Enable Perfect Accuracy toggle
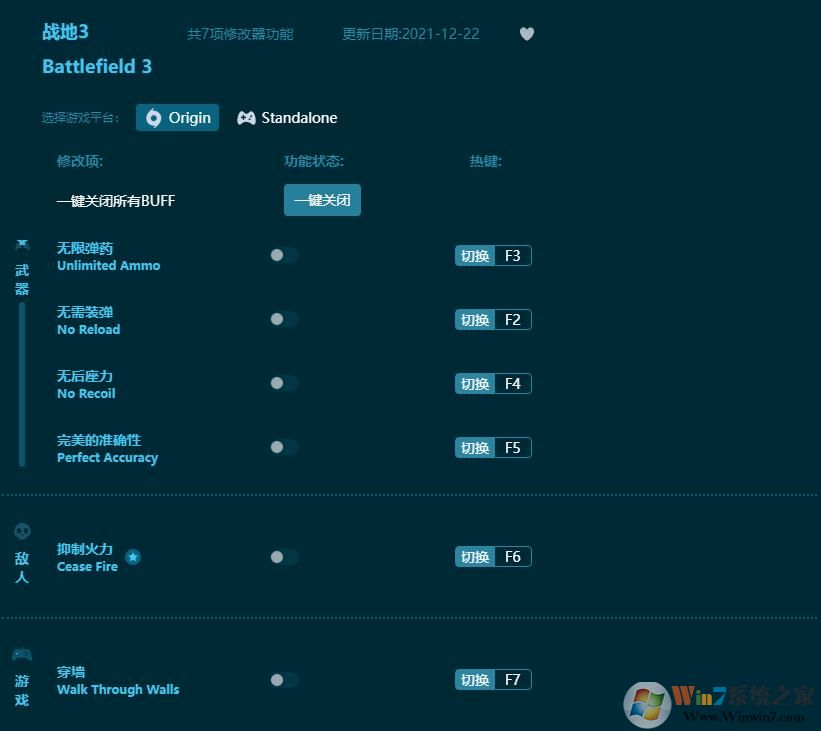 pos(283,447)
